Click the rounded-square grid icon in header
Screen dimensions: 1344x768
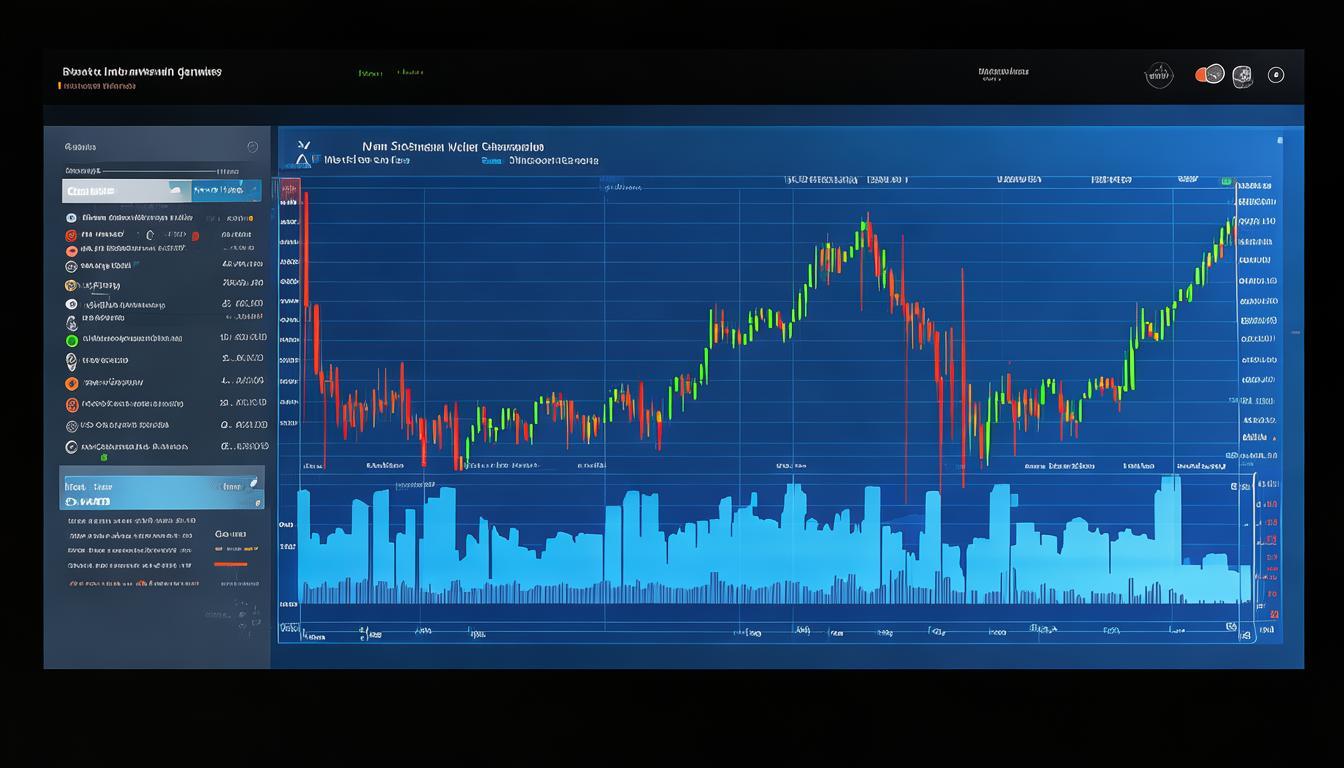(x=1242, y=75)
